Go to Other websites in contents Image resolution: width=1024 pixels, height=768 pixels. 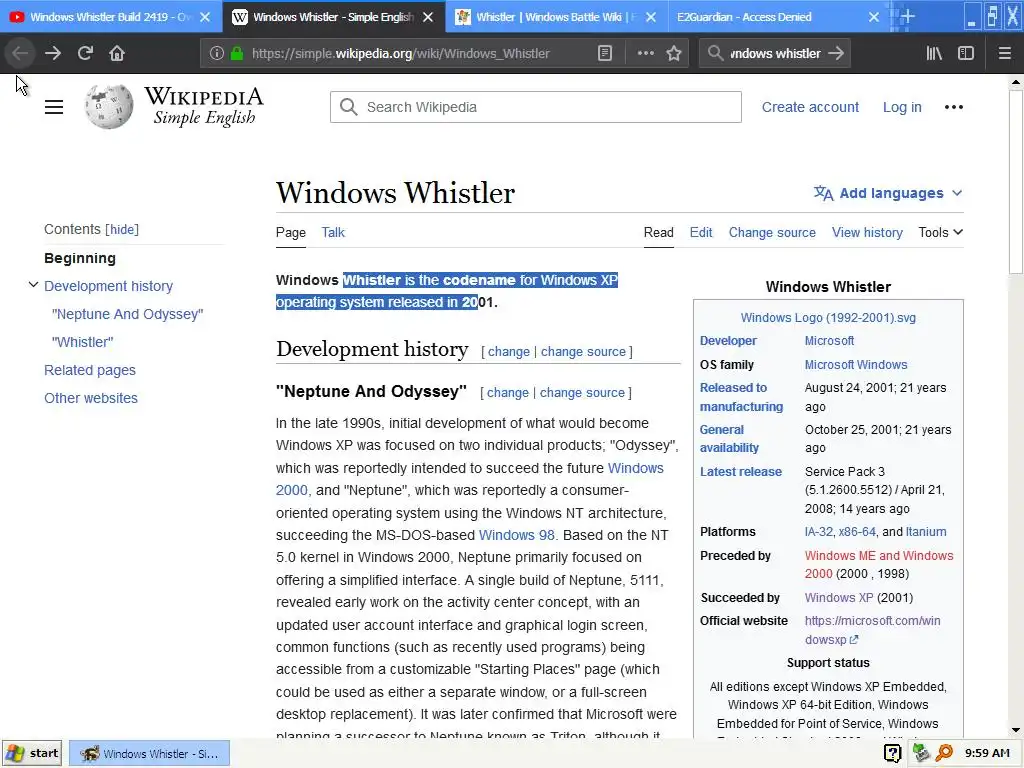pyautogui.click(x=91, y=398)
